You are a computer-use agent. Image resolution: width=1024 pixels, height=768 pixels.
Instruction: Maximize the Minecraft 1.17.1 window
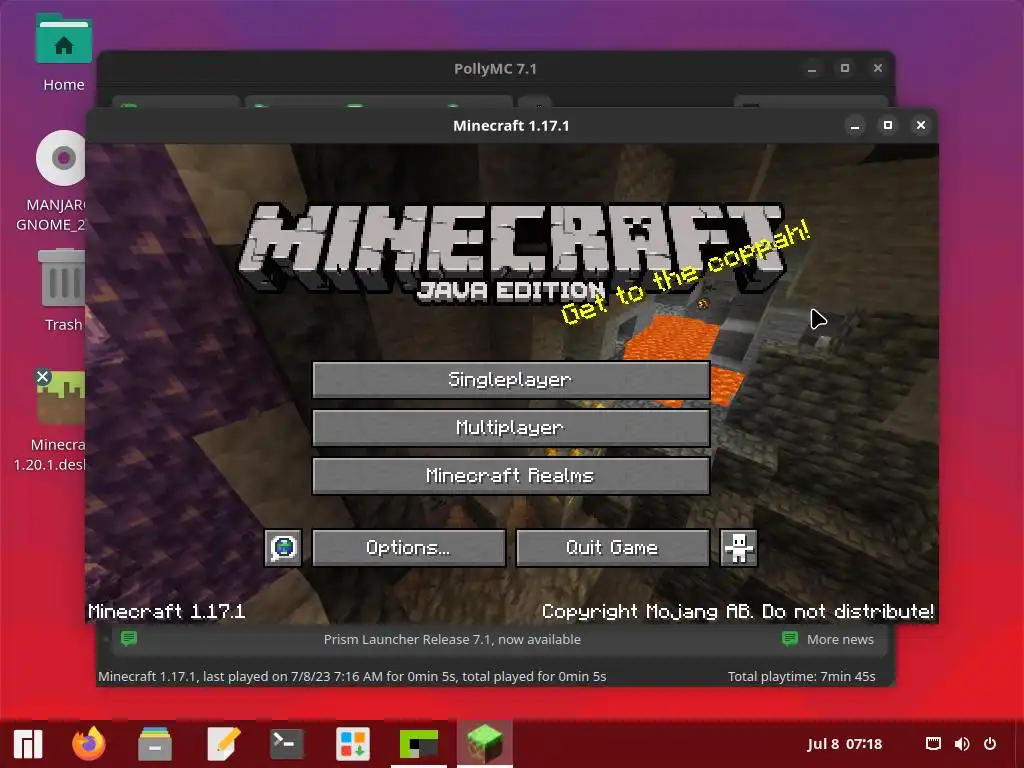tap(888, 125)
